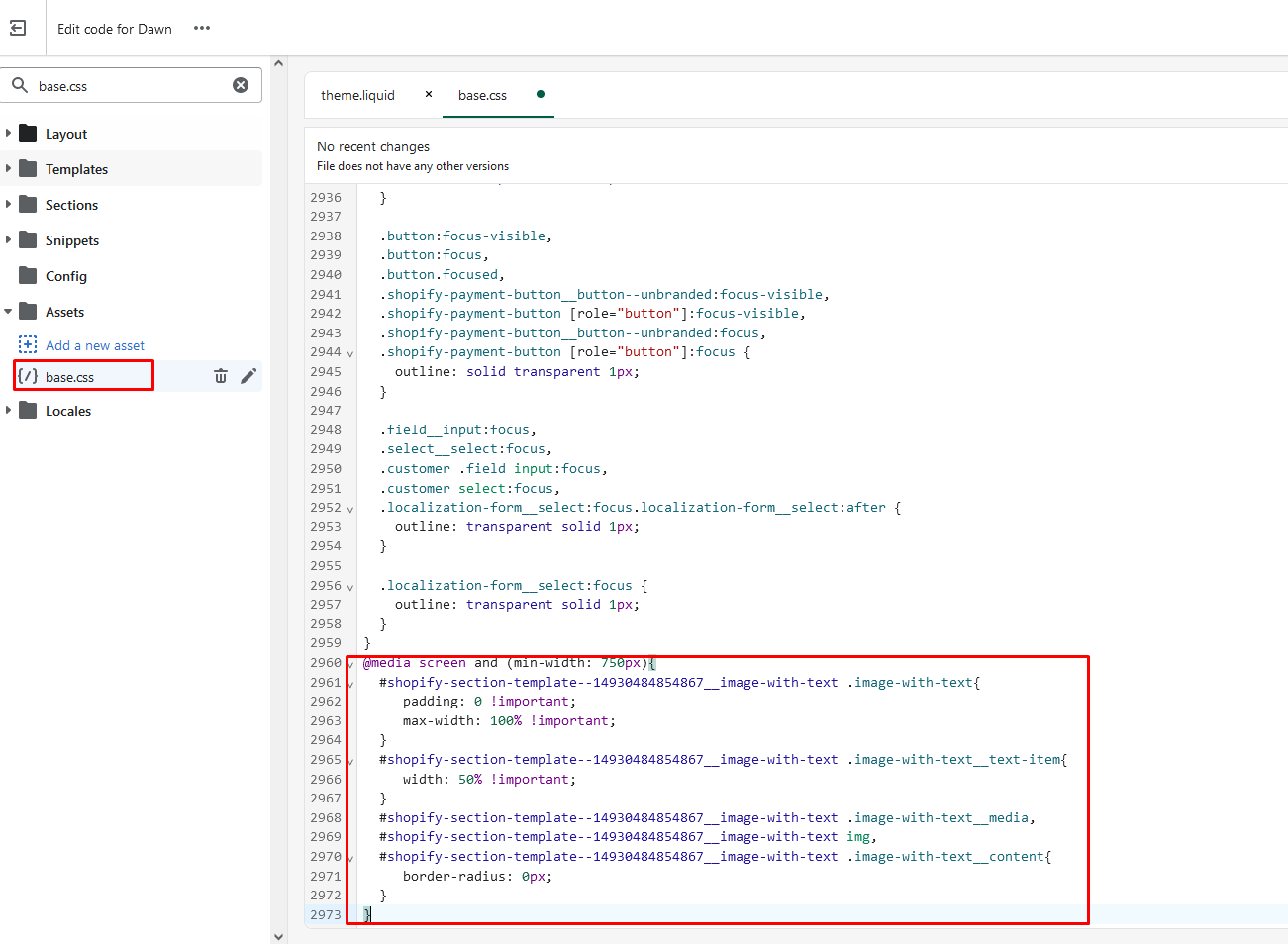Click the '.customer select:focus,' line
This screenshot has height=944, width=1288.
(x=470, y=488)
